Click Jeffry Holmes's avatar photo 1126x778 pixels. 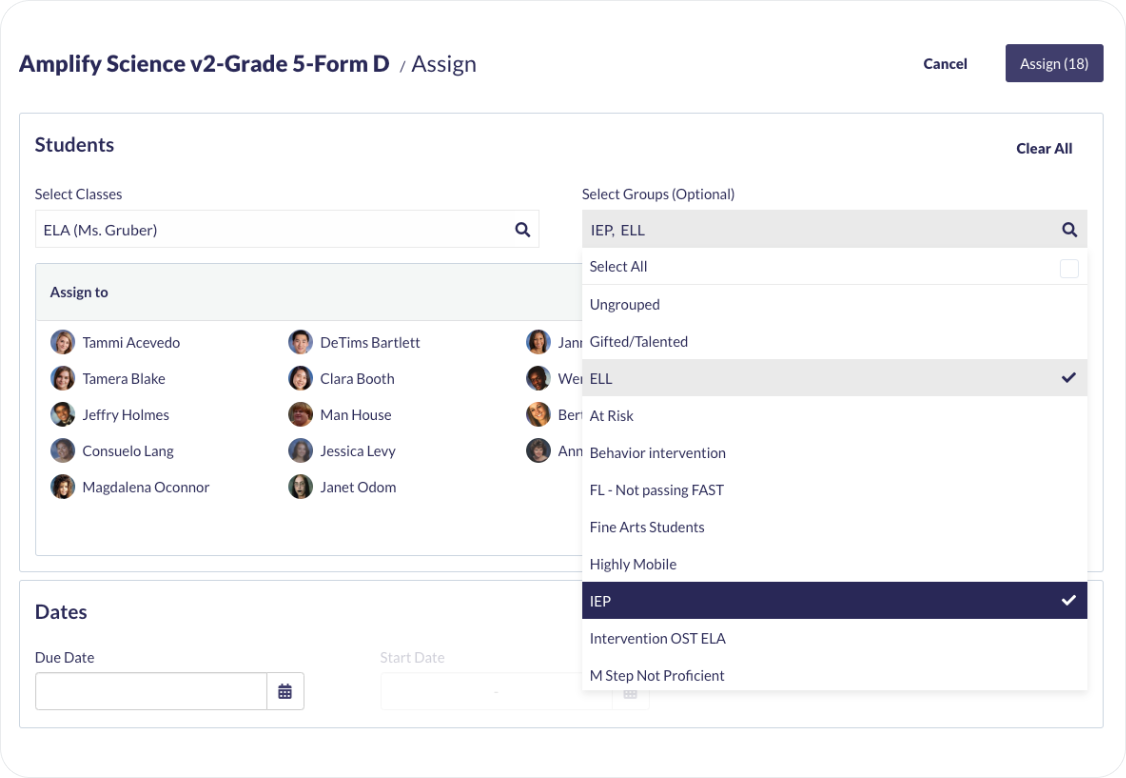point(62,415)
